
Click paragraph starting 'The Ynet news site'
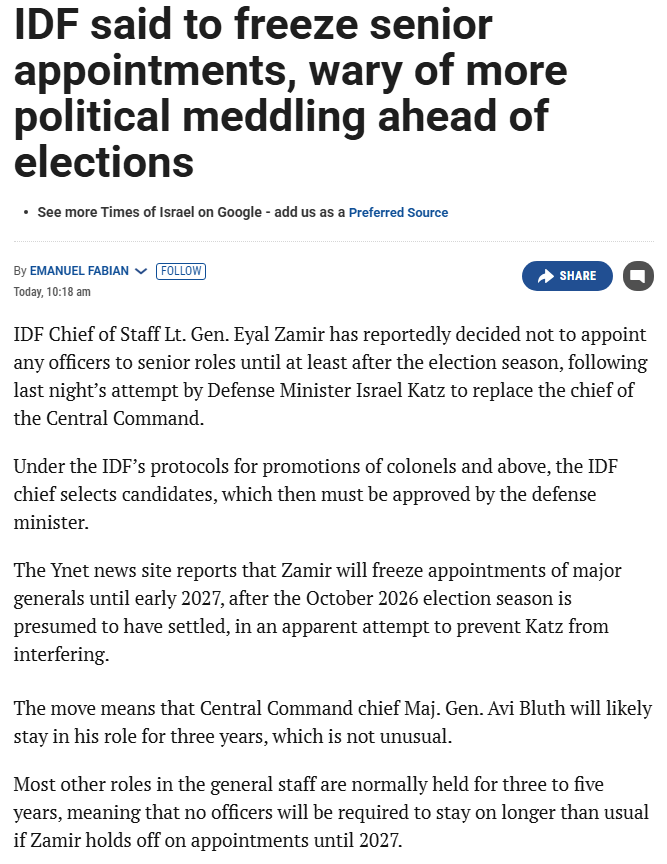[317, 612]
